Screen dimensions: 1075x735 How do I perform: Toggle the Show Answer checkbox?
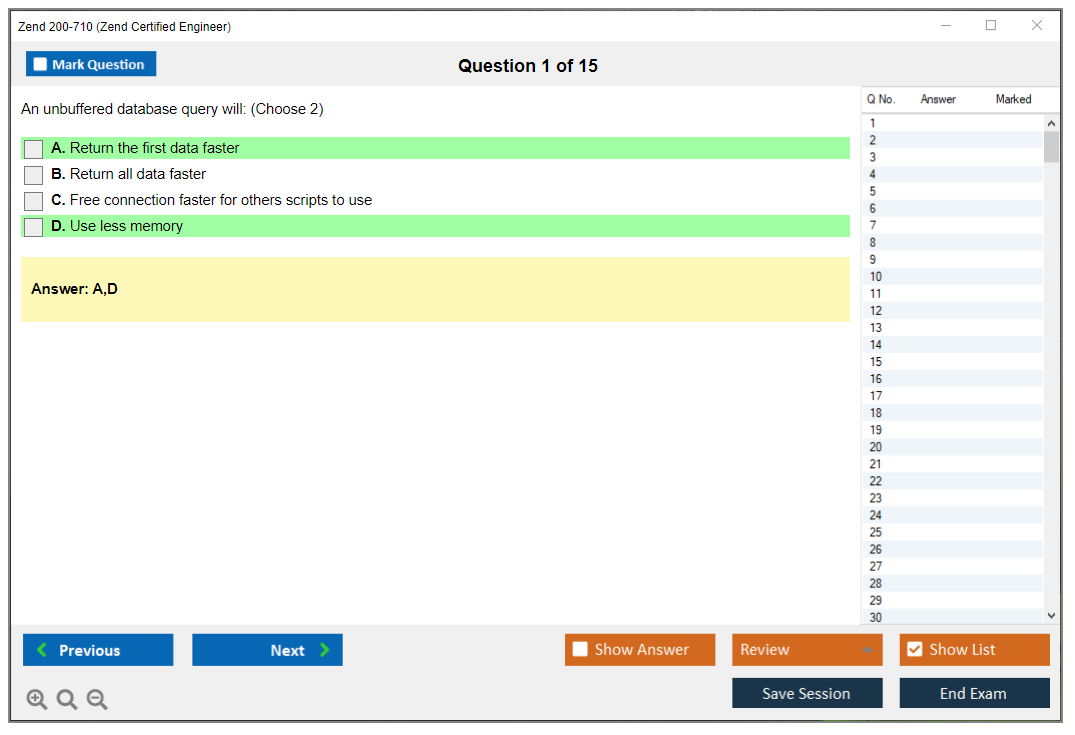coord(580,650)
